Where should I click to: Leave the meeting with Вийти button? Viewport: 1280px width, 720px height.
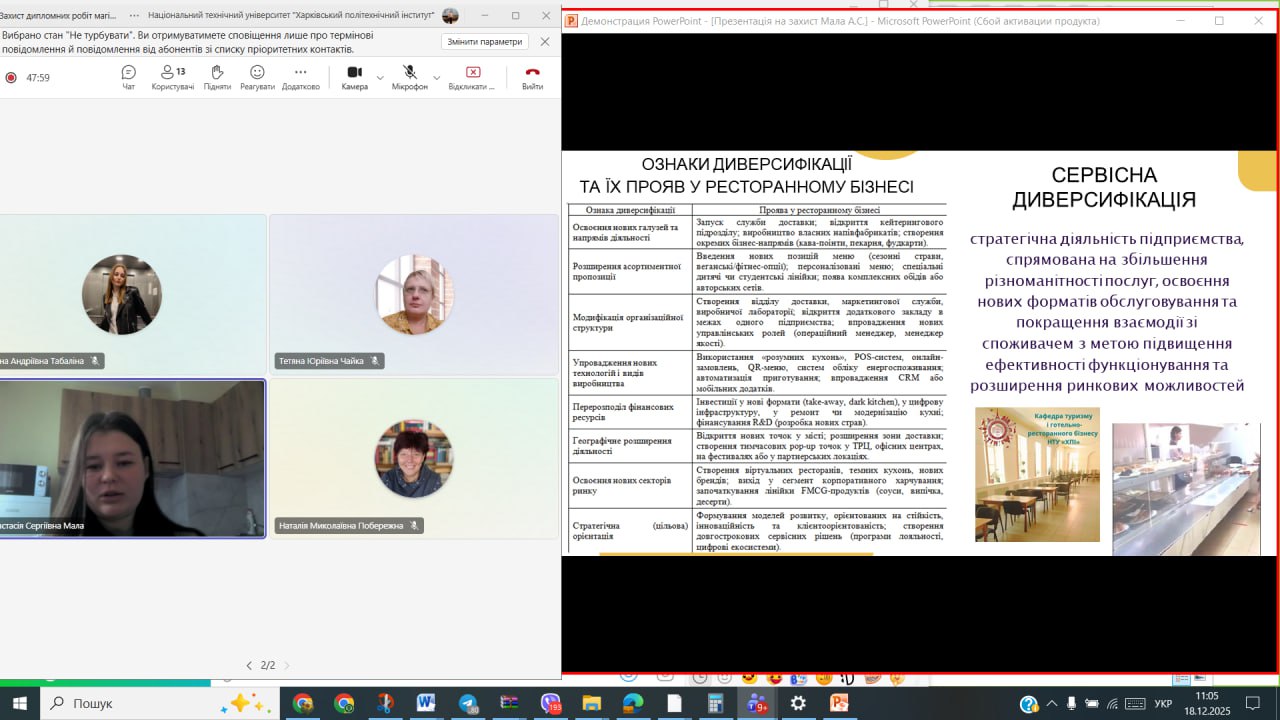coord(532,77)
